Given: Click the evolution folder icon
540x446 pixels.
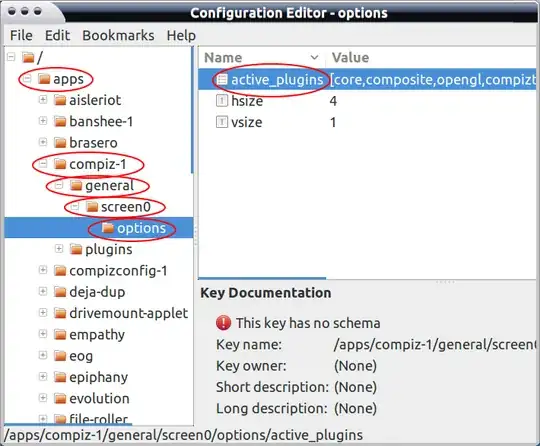Looking at the screenshot, I should coord(60,398).
